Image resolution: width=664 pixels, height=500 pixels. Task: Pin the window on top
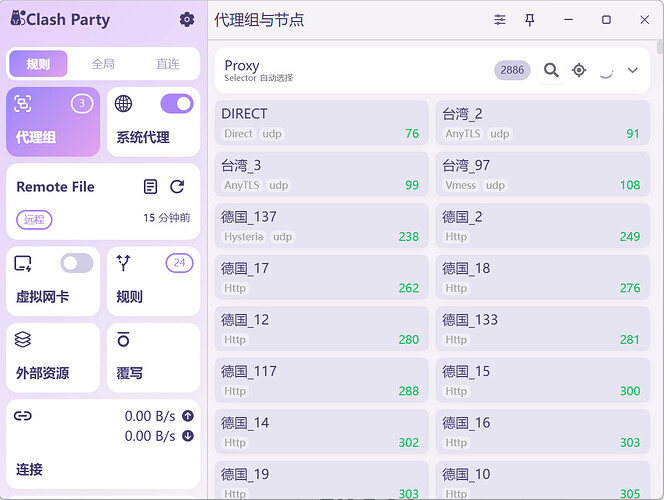tap(529, 19)
